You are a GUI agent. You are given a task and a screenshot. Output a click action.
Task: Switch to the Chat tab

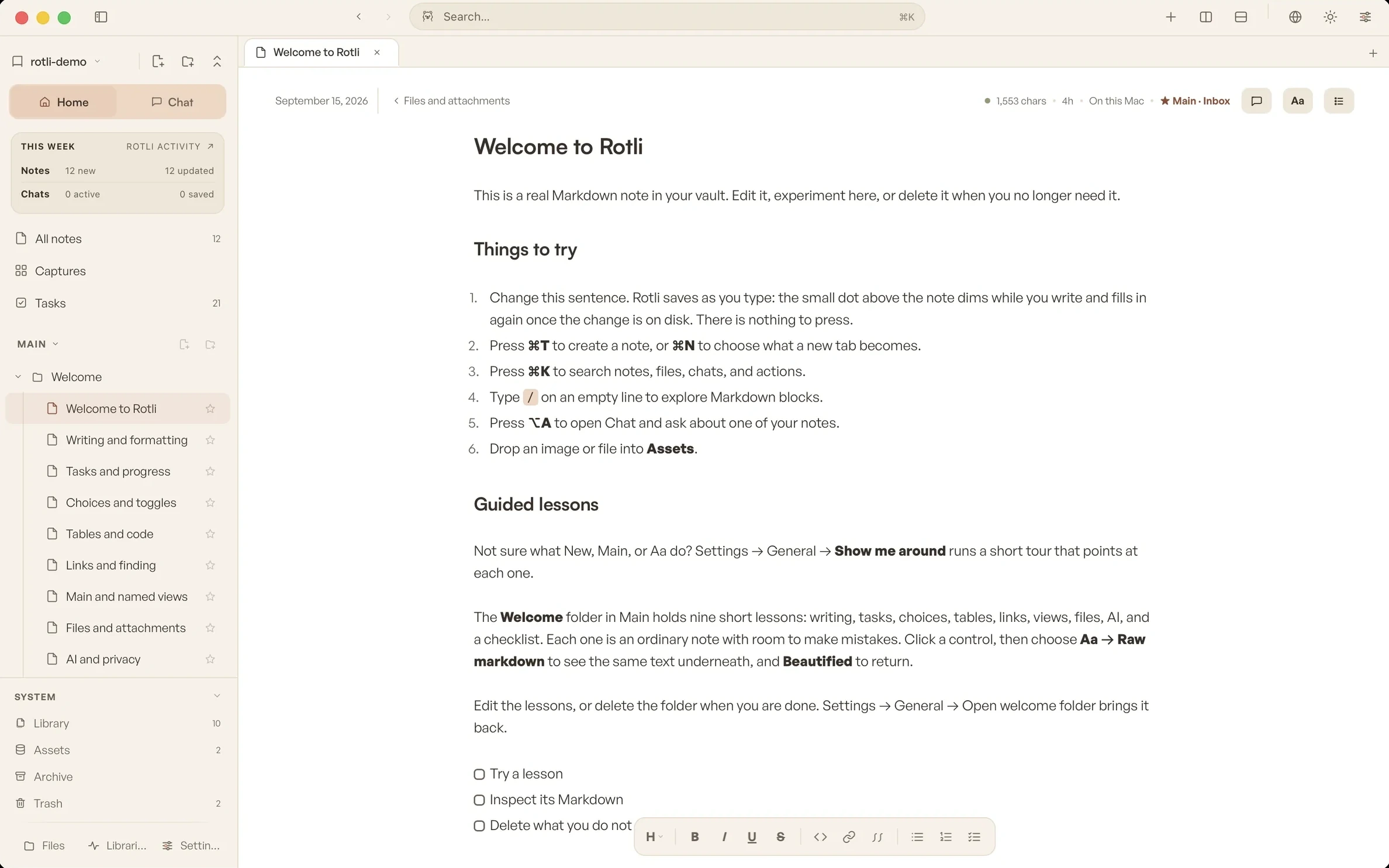pyautogui.click(x=171, y=102)
